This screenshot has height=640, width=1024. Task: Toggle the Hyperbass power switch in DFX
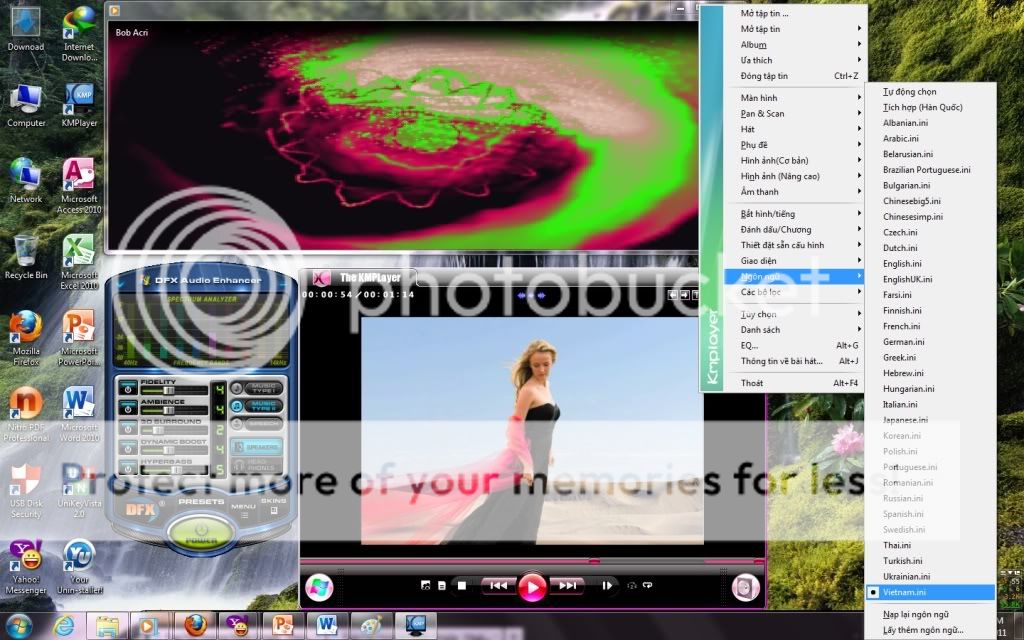pyautogui.click(x=128, y=469)
